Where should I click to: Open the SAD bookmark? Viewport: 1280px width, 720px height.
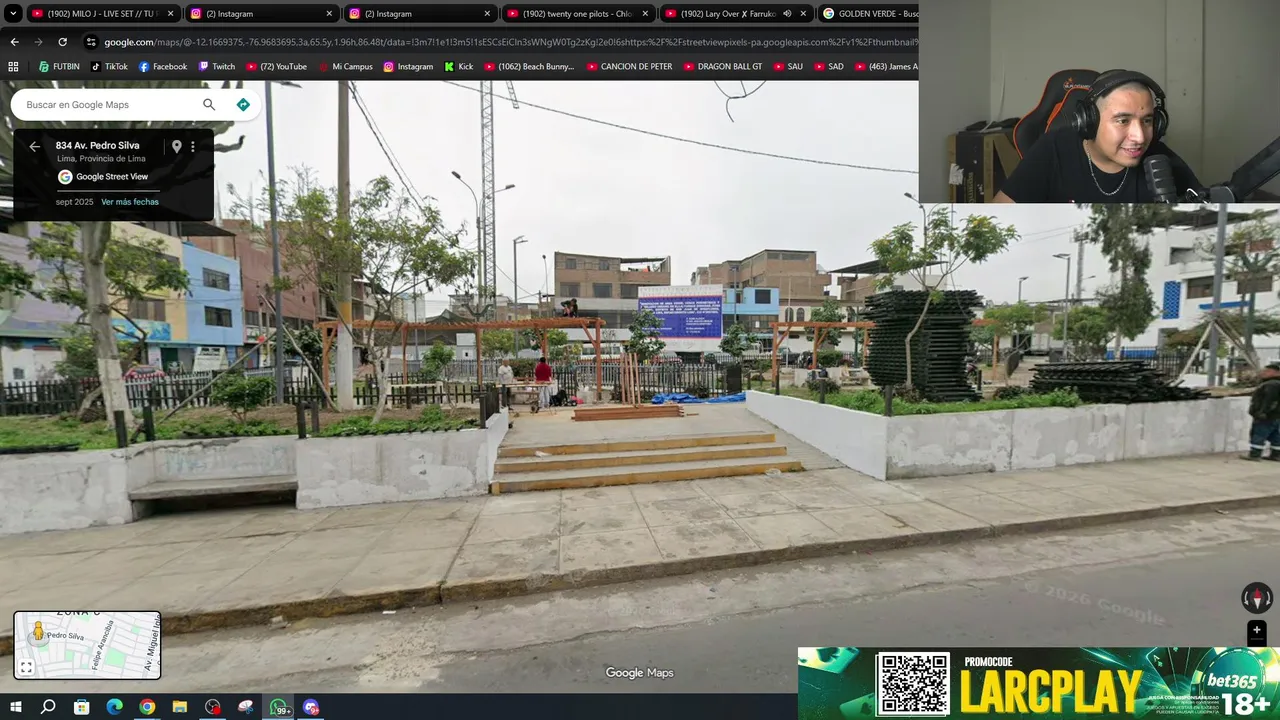[x=828, y=66]
